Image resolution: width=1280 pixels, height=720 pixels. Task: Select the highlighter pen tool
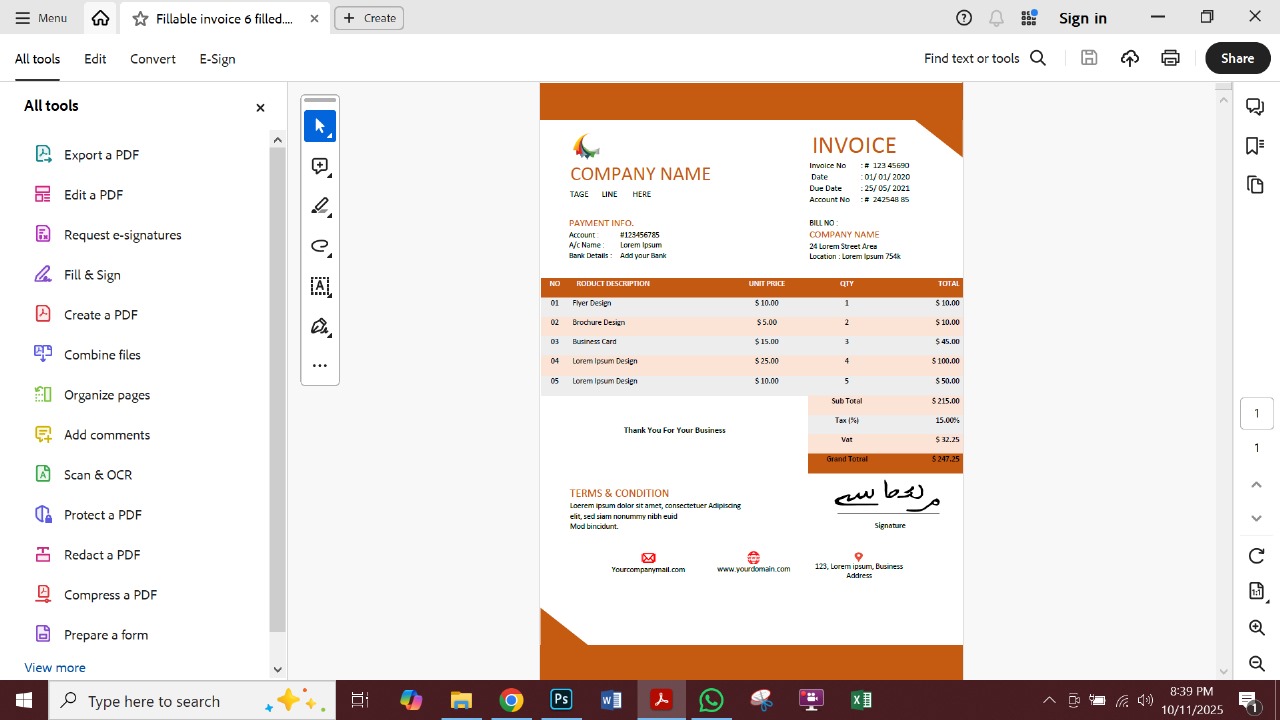320,206
